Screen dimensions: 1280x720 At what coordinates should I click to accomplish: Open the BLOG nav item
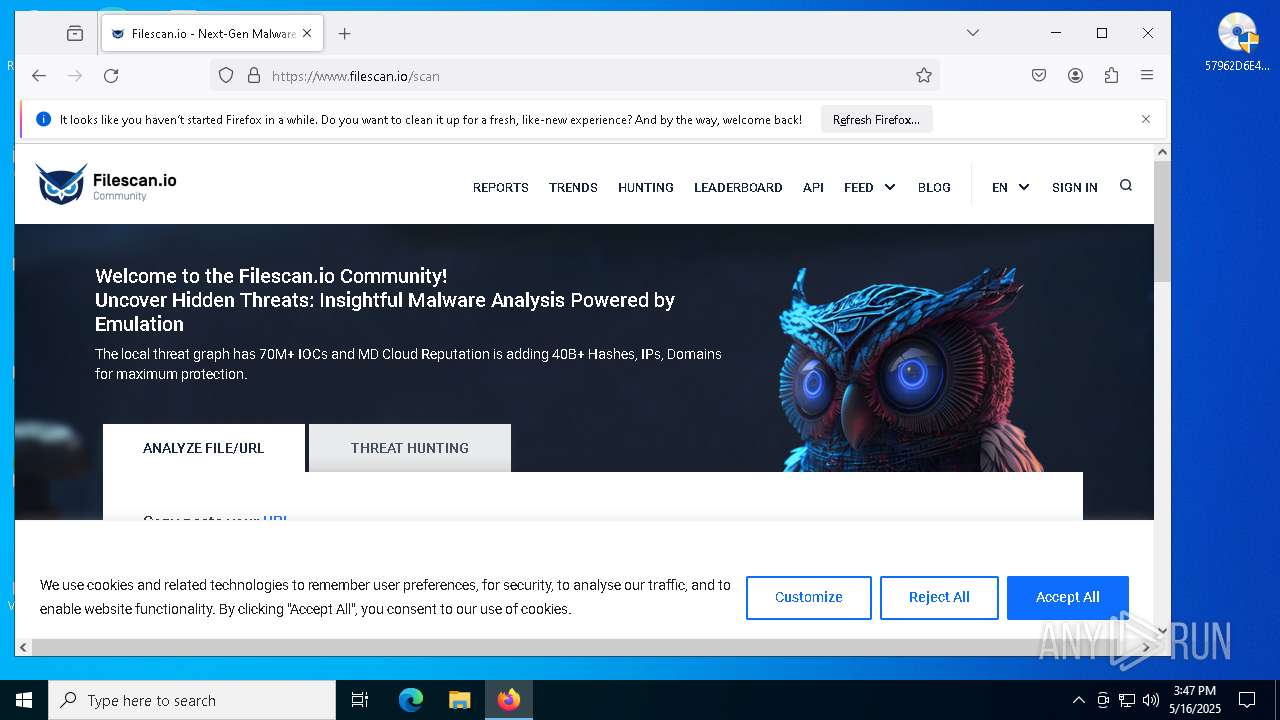pos(934,187)
